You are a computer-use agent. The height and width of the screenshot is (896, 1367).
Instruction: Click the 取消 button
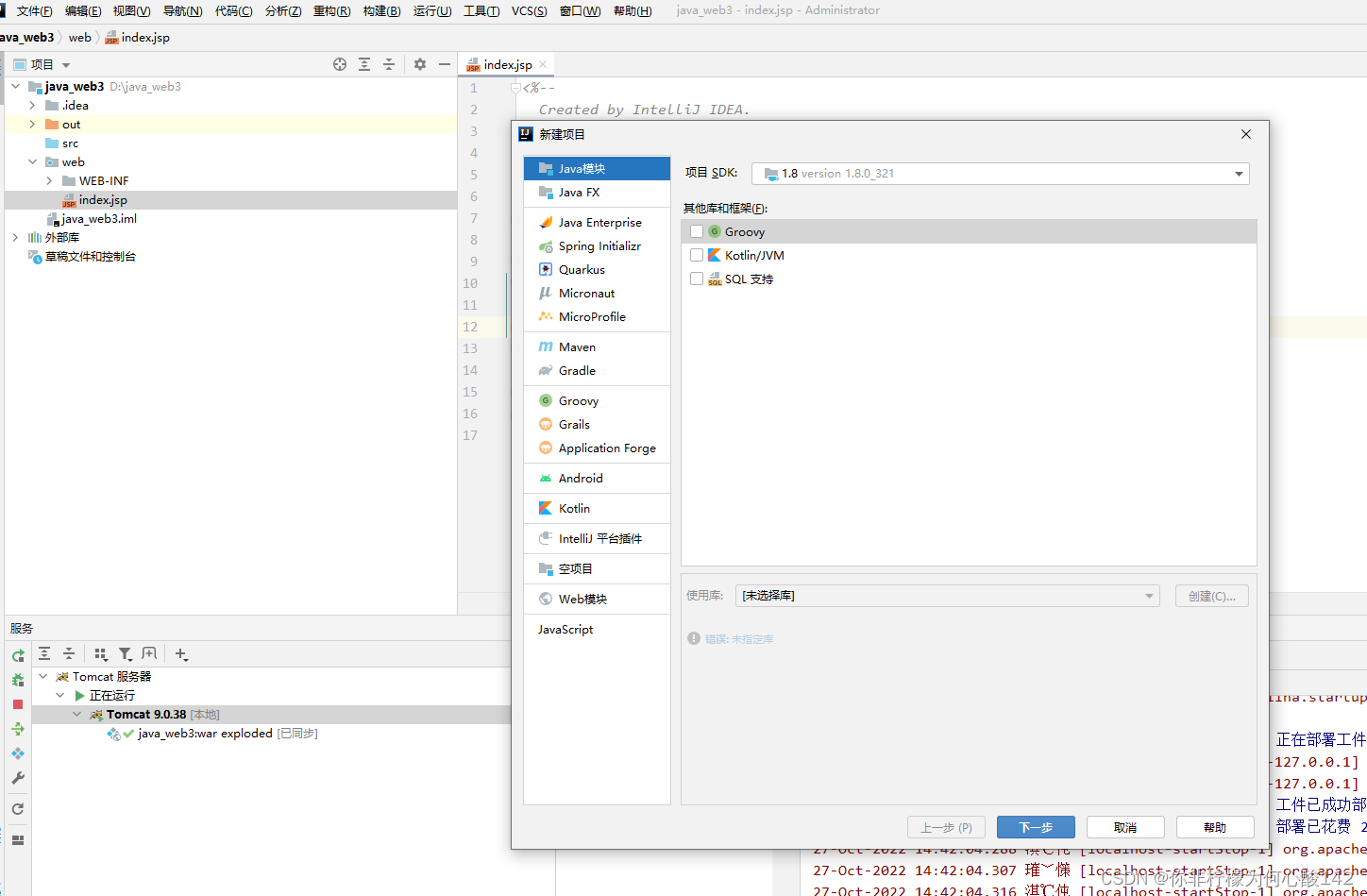1125,827
